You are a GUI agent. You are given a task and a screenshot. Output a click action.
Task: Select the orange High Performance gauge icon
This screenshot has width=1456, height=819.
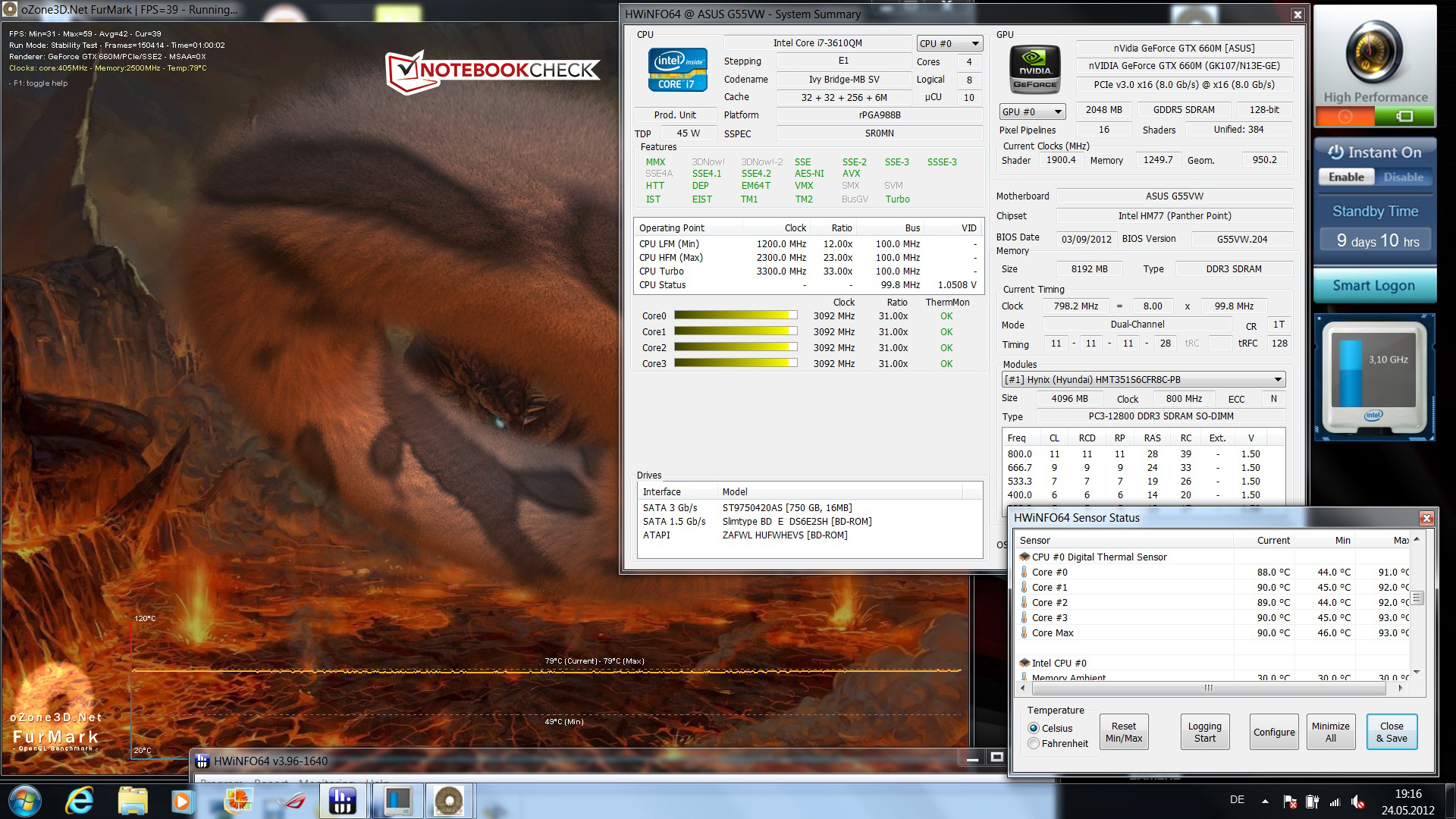1345,116
